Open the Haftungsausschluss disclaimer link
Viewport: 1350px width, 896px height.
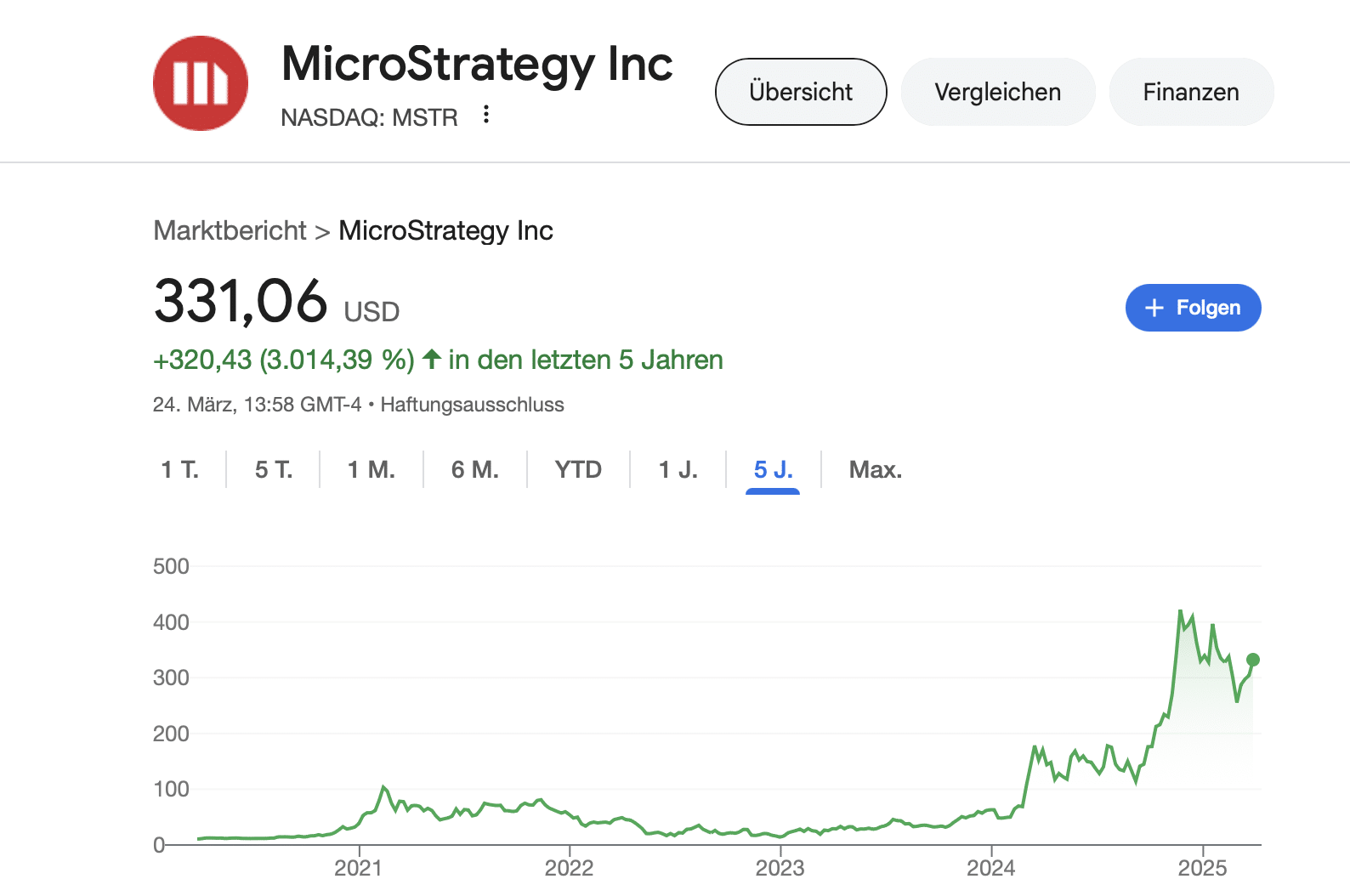tap(472, 405)
